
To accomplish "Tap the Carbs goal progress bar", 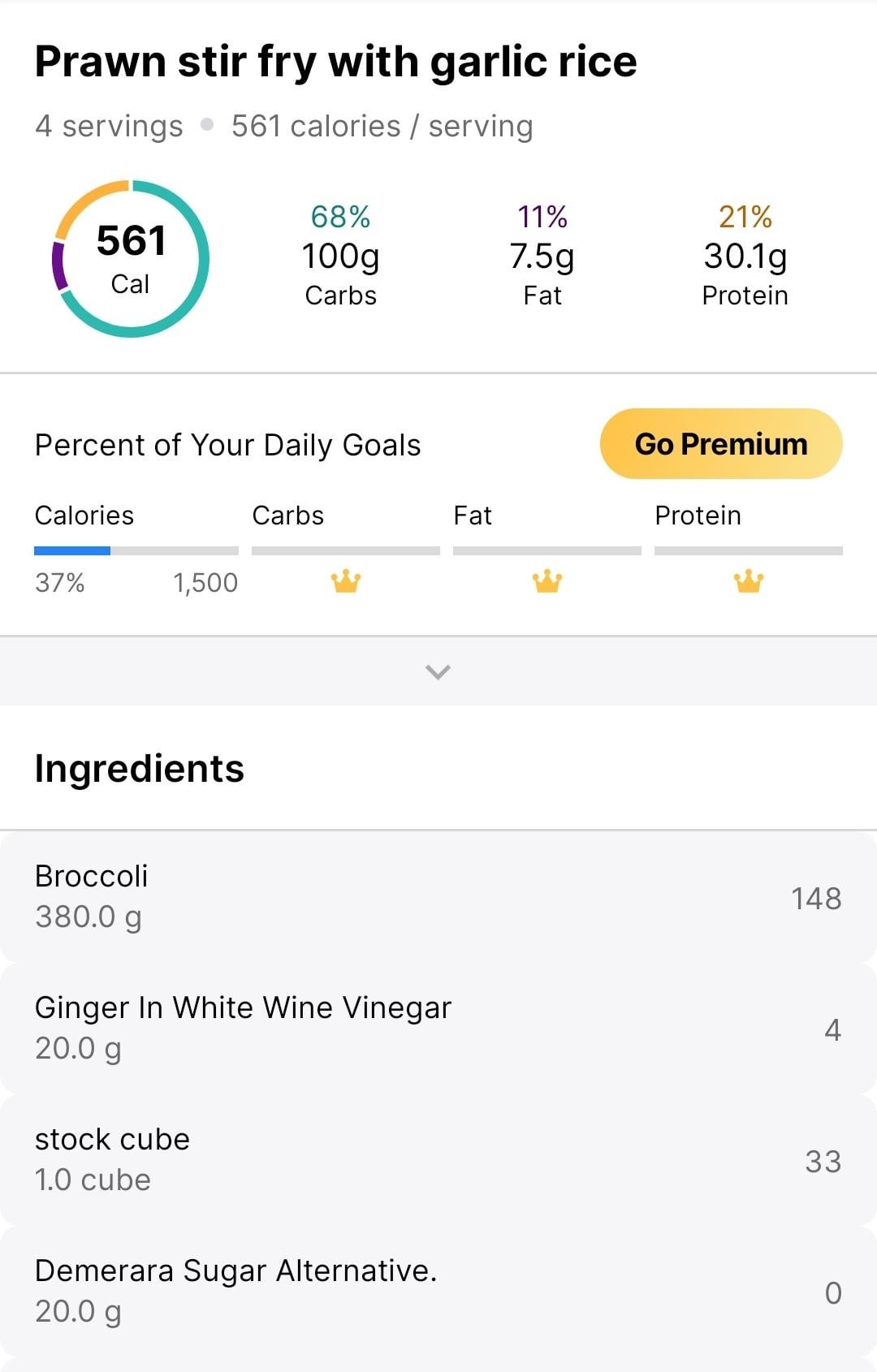I will pos(346,550).
